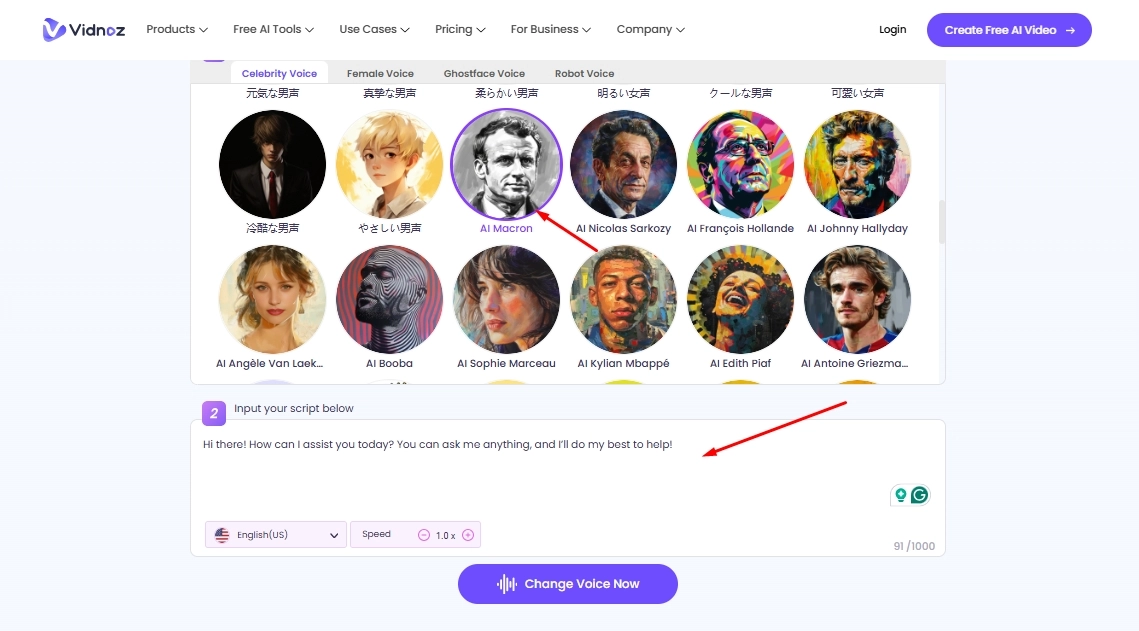Click the US flag icon in the language selector
Screen dimensions: 1139x631
pyautogui.click(x=221, y=534)
